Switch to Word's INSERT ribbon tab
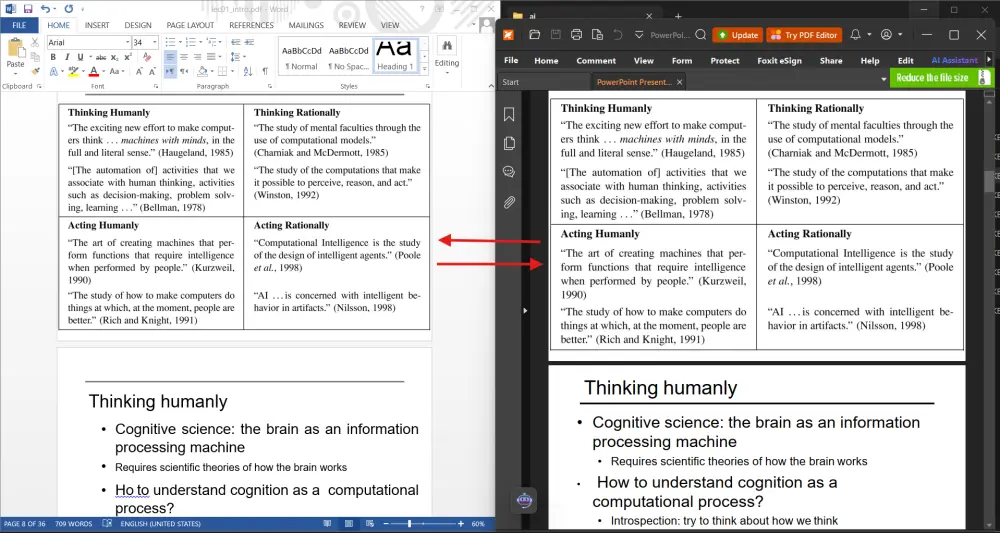Image resolution: width=1000 pixels, height=533 pixels. [97, 26]
